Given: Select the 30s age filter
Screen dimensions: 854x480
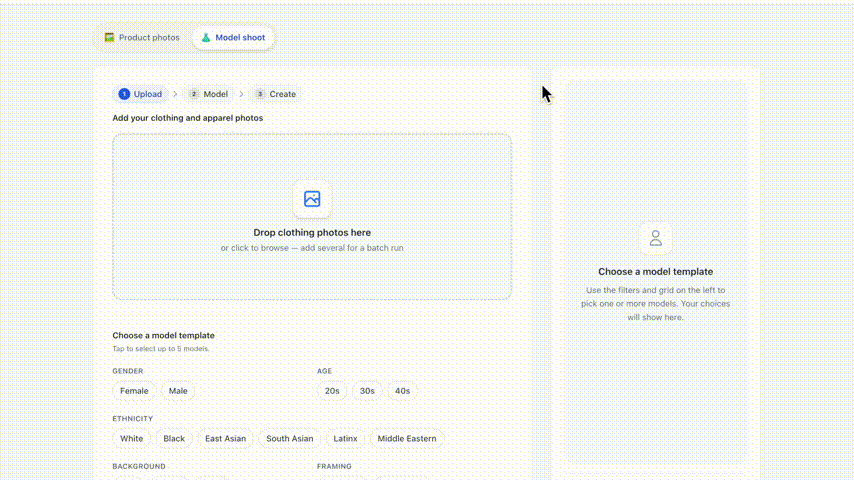Looking at the screenshot, I should coord(367,391).
